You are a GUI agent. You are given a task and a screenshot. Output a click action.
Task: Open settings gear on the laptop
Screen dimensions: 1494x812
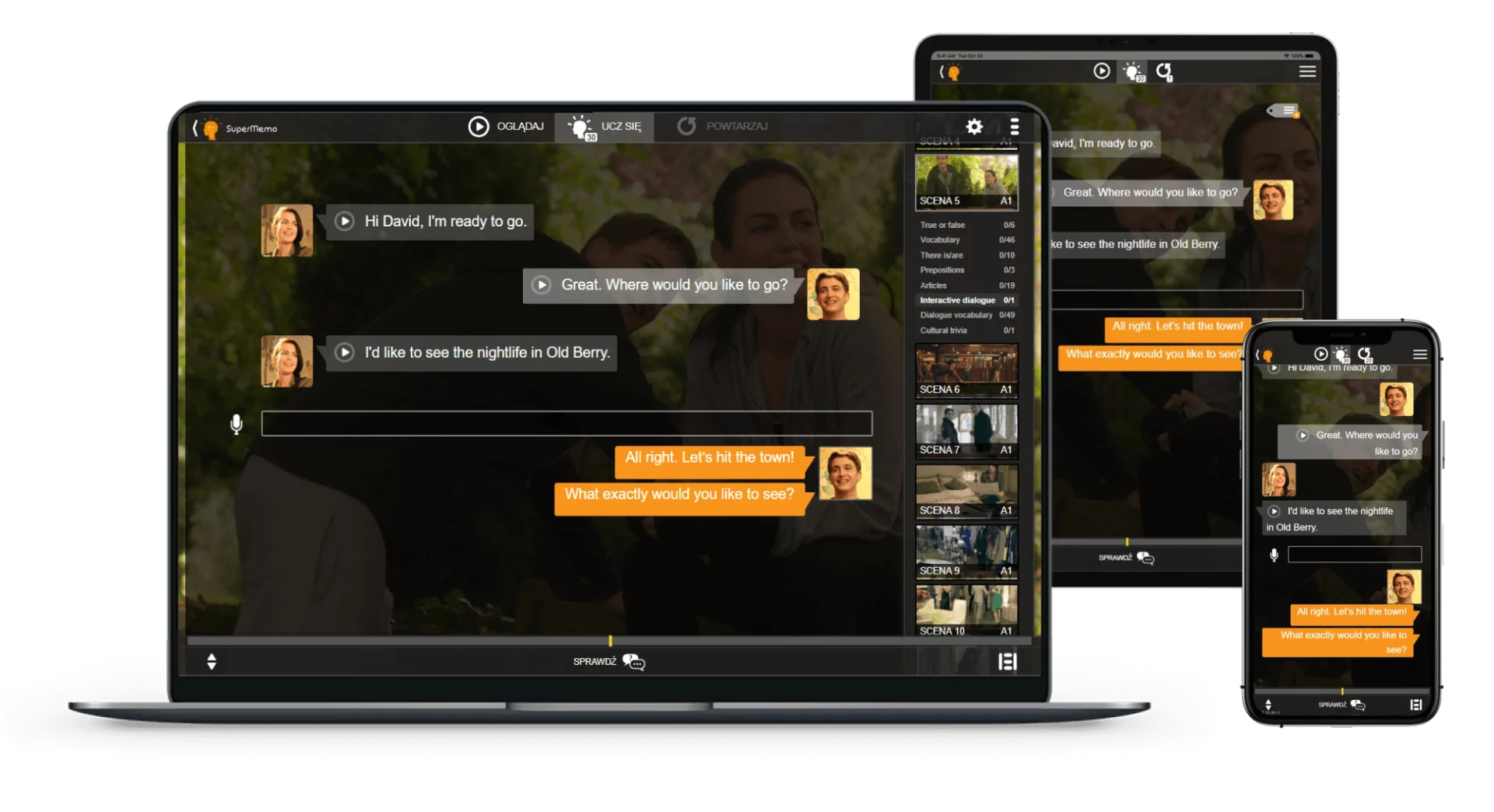[x=974, y=126]
